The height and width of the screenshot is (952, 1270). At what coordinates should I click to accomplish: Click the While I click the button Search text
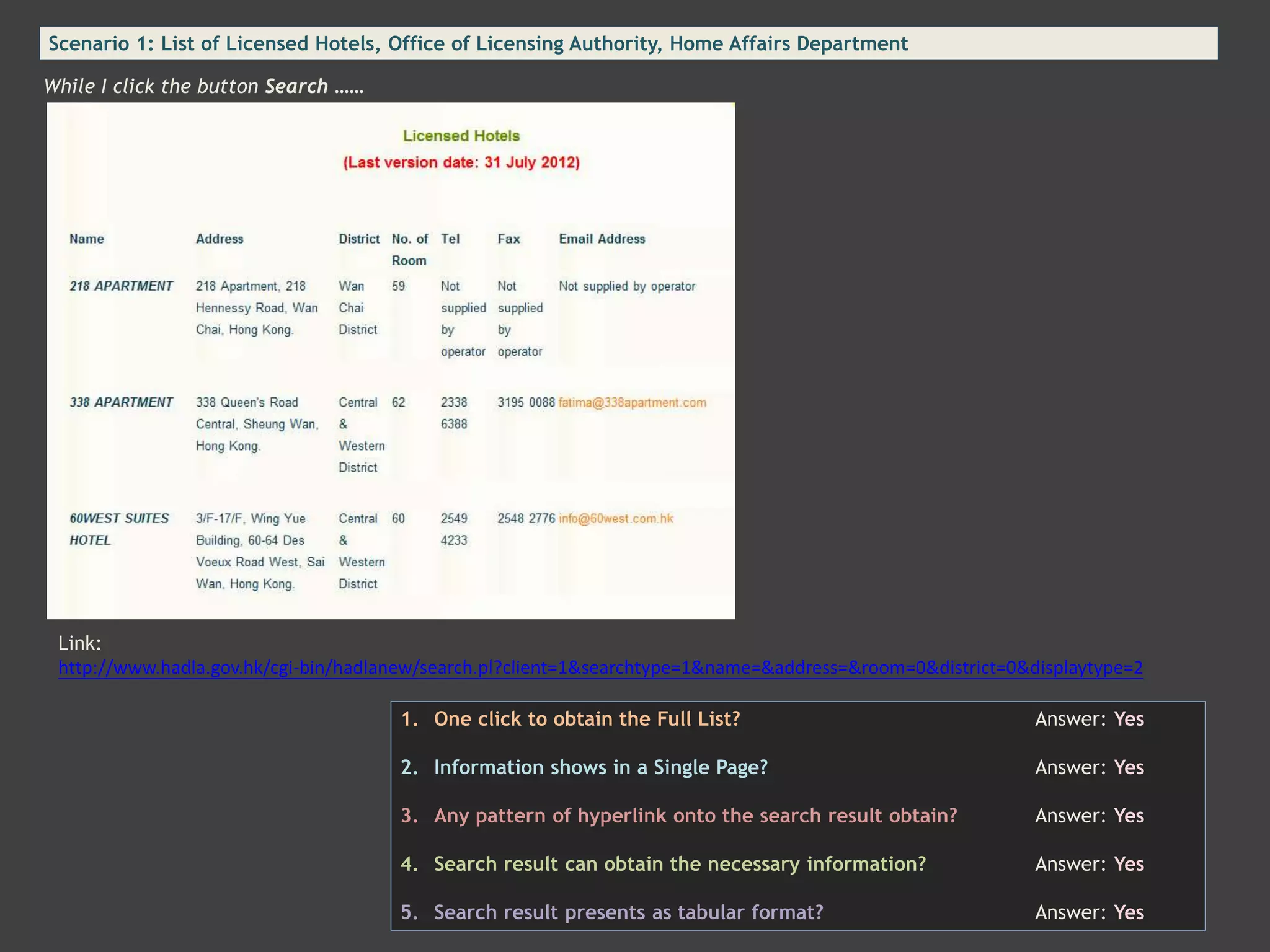point(203,86)
